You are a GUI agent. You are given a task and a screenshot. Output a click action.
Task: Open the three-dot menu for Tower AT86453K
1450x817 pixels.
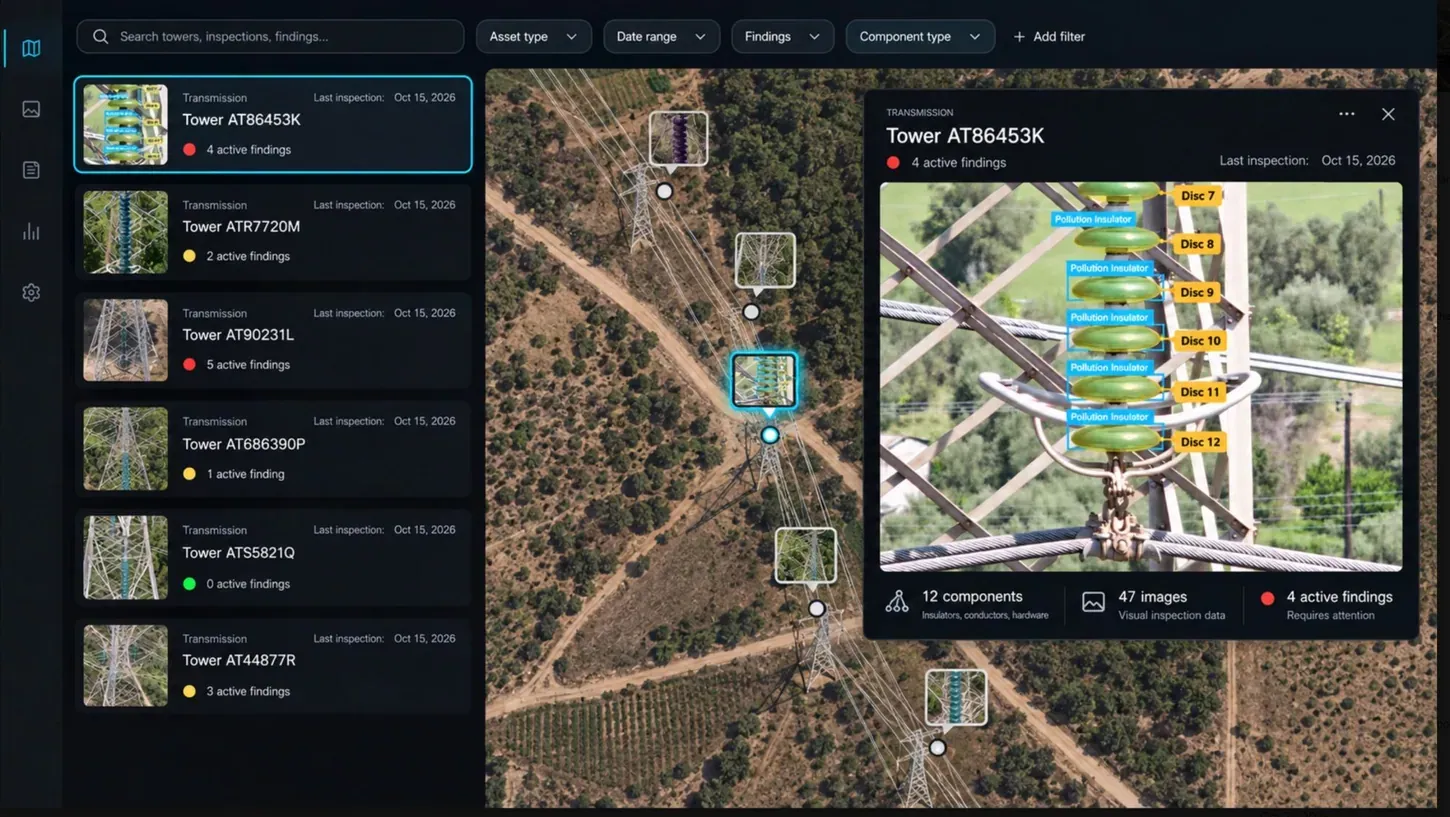(x=1347, y=114)
